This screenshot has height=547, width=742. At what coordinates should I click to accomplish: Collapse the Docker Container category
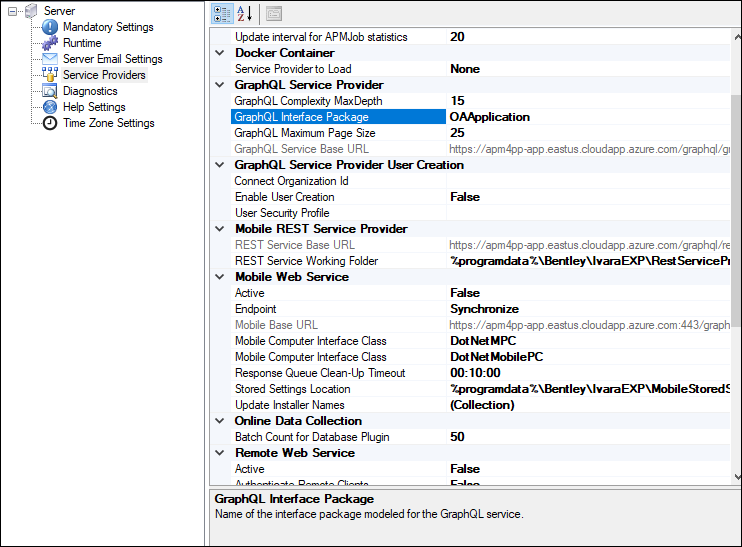221,53
